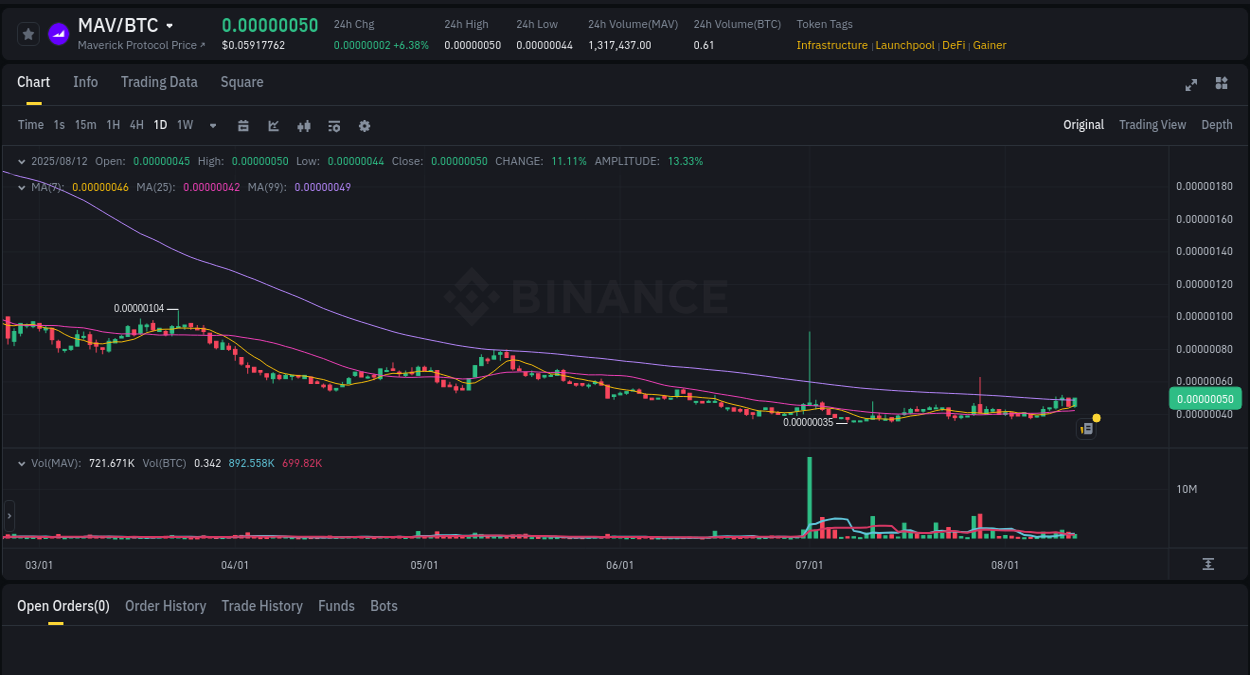Collapse the Vol(MAV) indicator panel chevron
This screenshot has width=1250, height=675.
22,463
